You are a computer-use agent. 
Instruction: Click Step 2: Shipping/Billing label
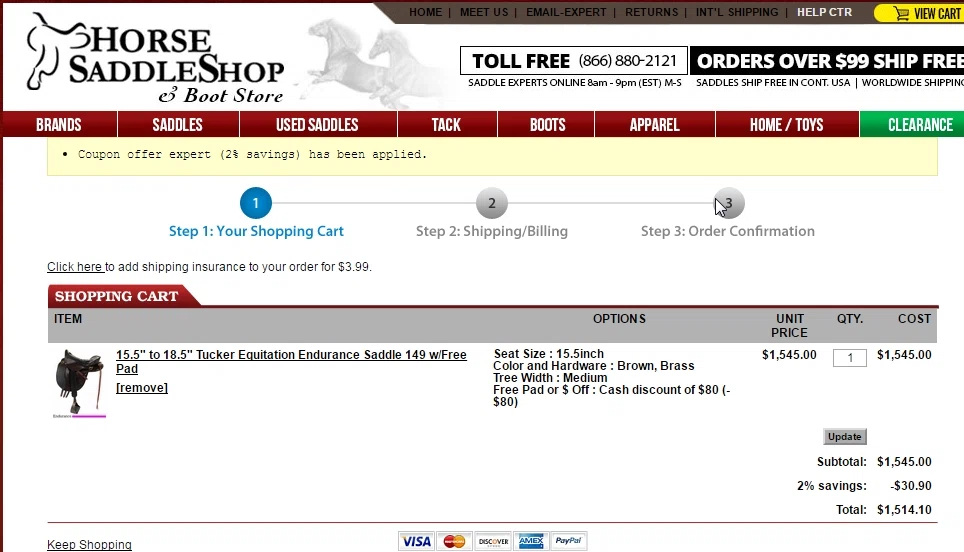492,231
